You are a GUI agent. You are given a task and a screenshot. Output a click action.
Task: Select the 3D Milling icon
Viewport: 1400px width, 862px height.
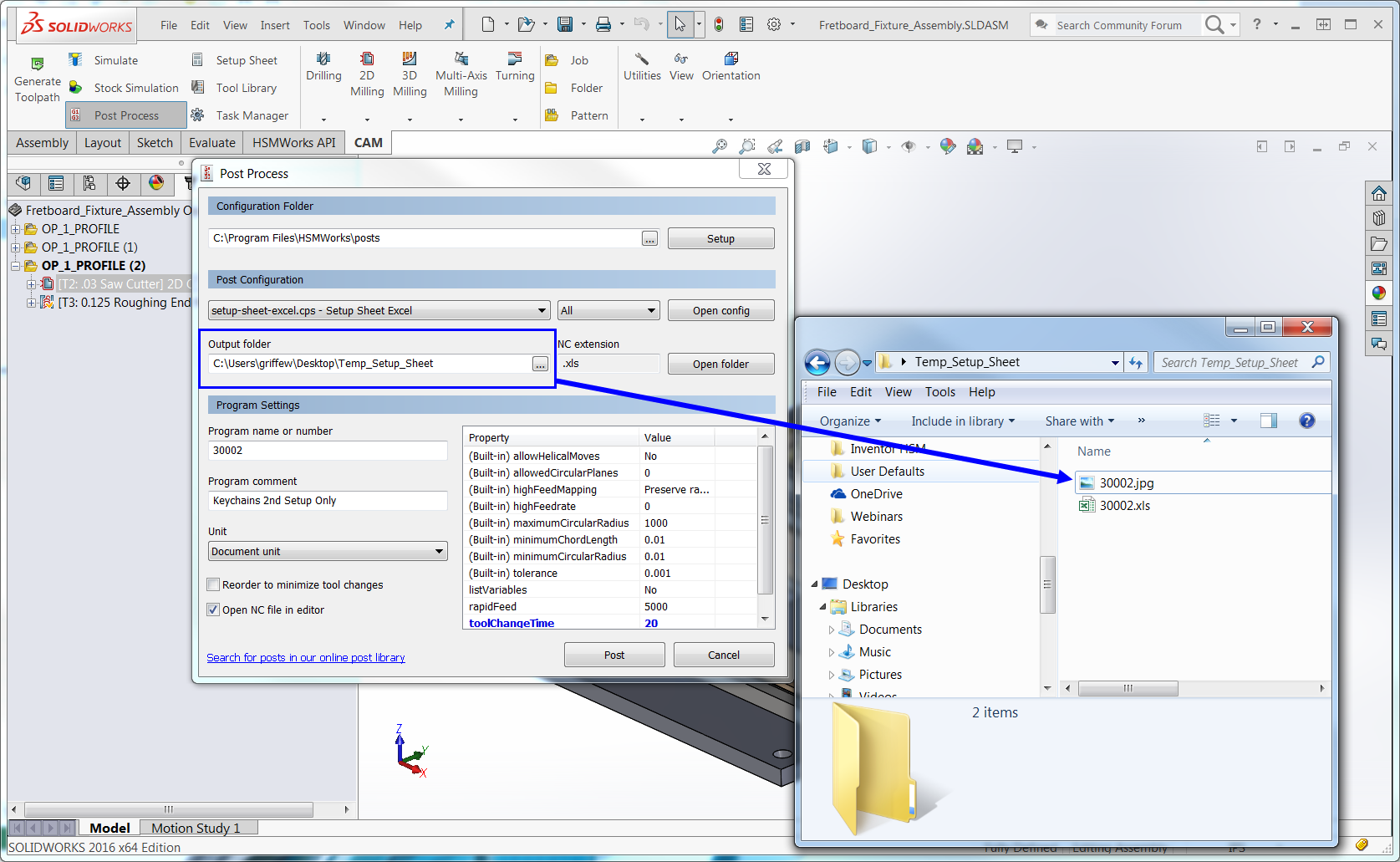click(x=410, y=59)
